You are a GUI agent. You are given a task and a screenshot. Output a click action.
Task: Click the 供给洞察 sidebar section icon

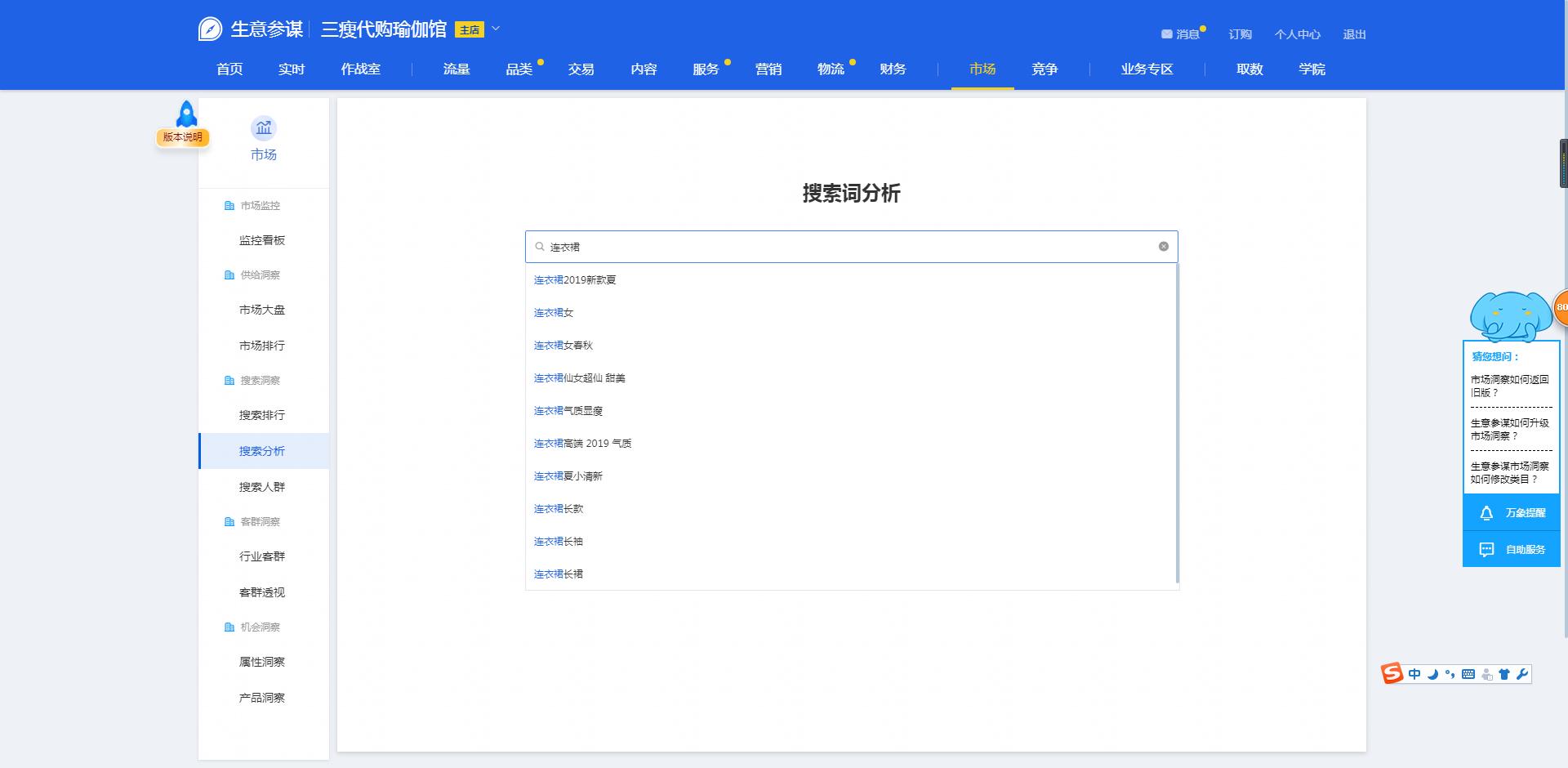(x=229, y=275)
